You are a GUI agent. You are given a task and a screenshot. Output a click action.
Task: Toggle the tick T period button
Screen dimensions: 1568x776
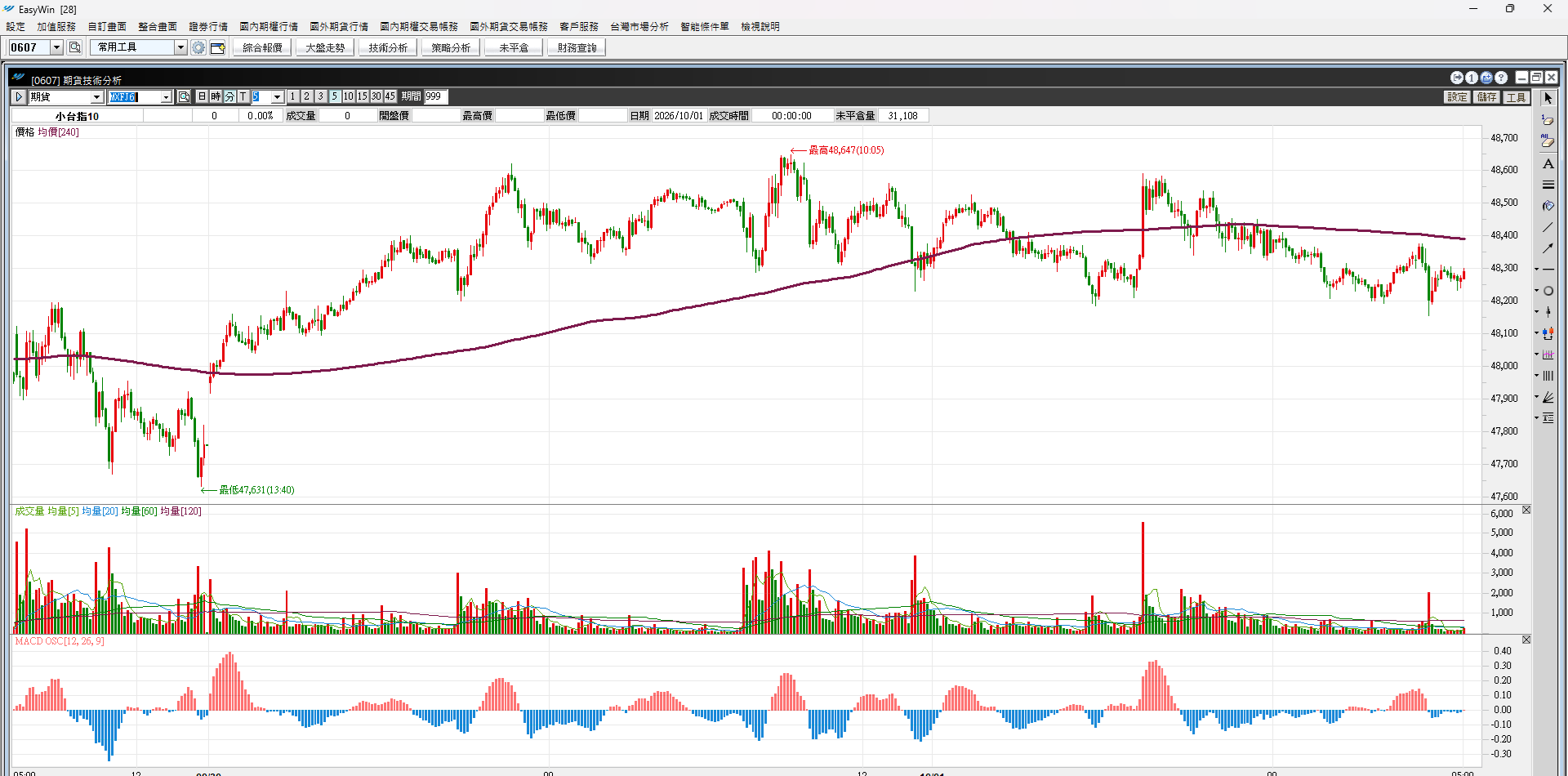pyautogui.click(x=243, y=96)
